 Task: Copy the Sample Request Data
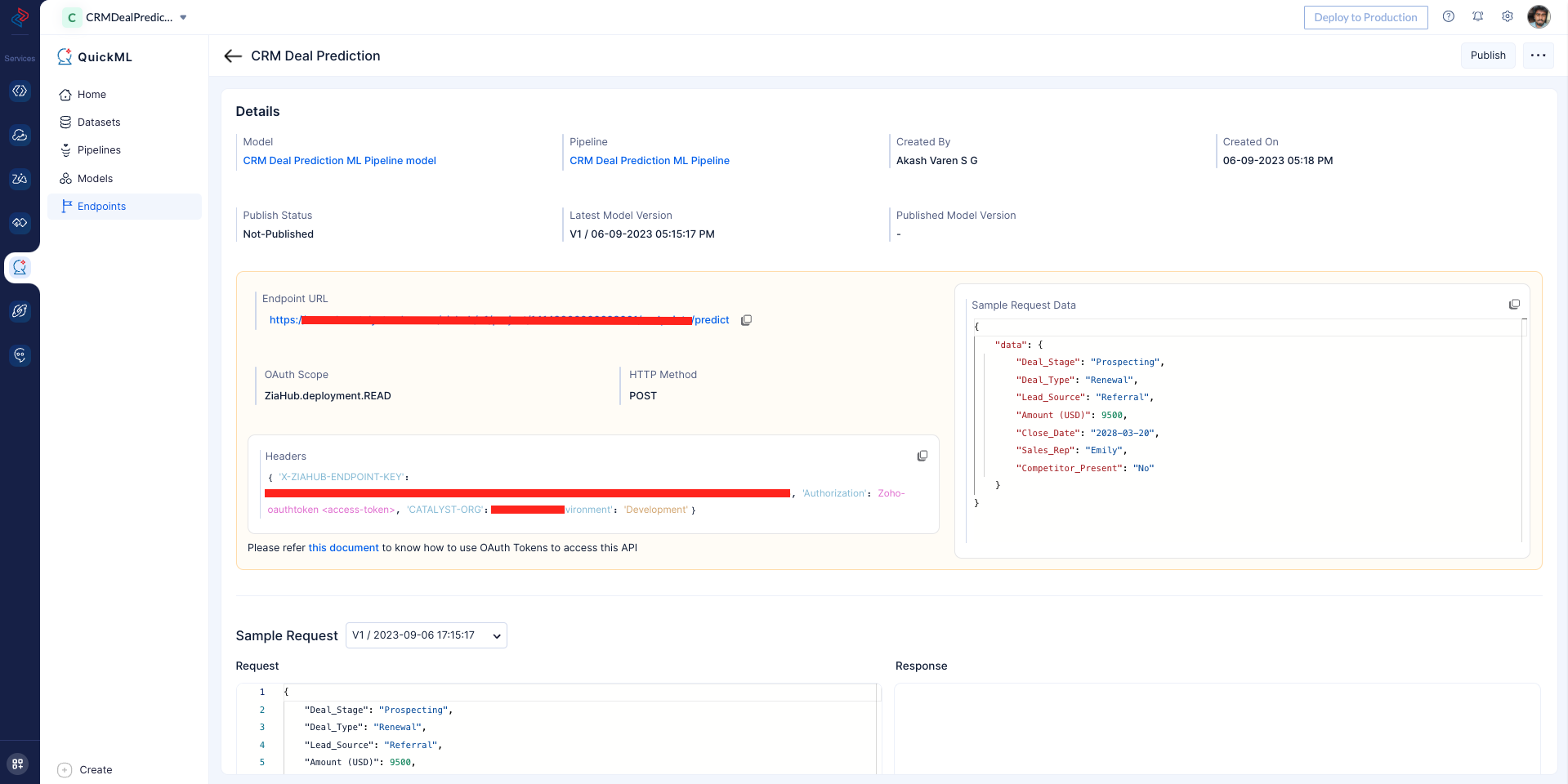(1514, 305)
